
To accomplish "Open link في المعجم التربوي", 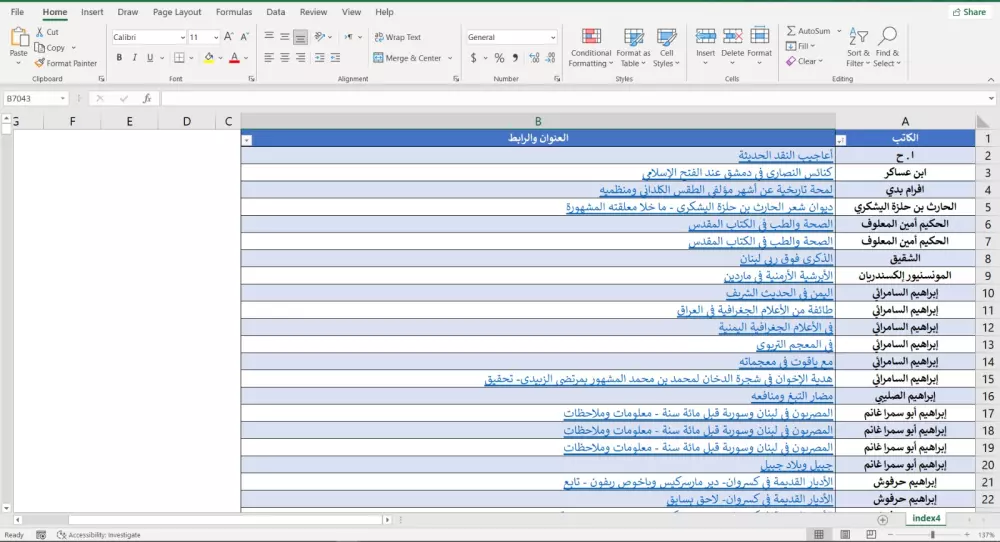I will click(x=795, y=344).
